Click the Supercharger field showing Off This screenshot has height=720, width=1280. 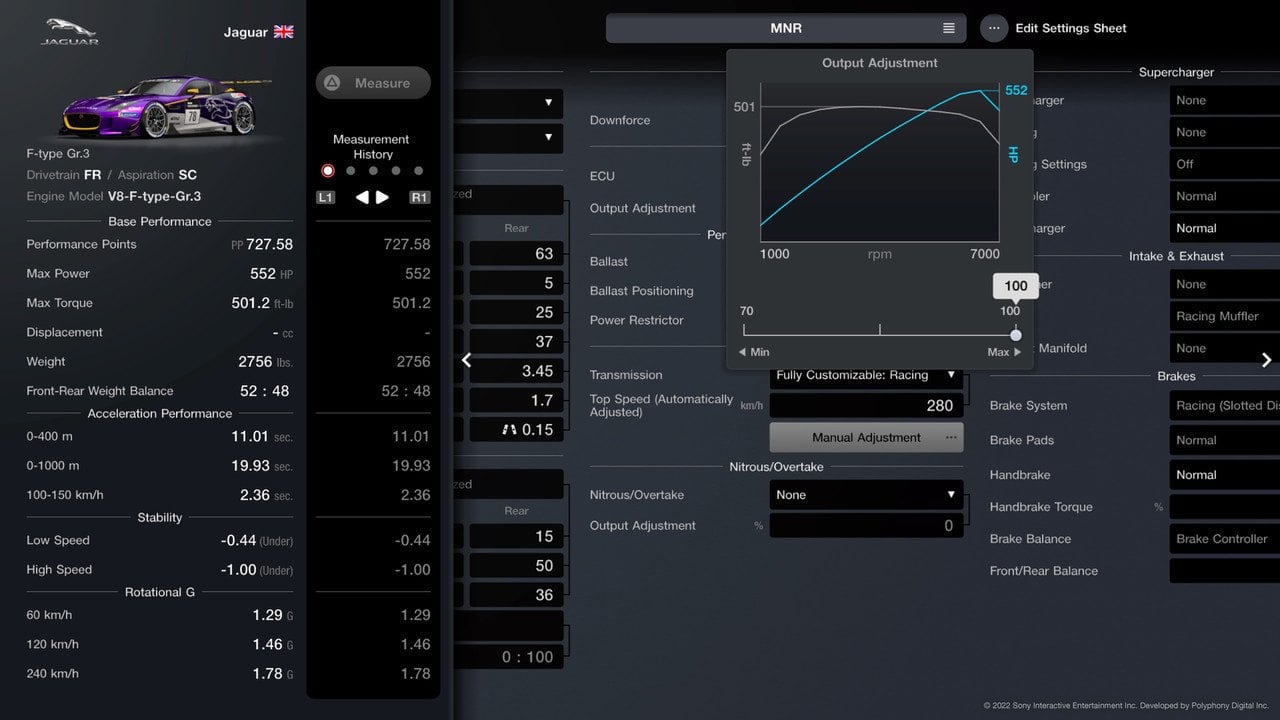[1225, 164]
